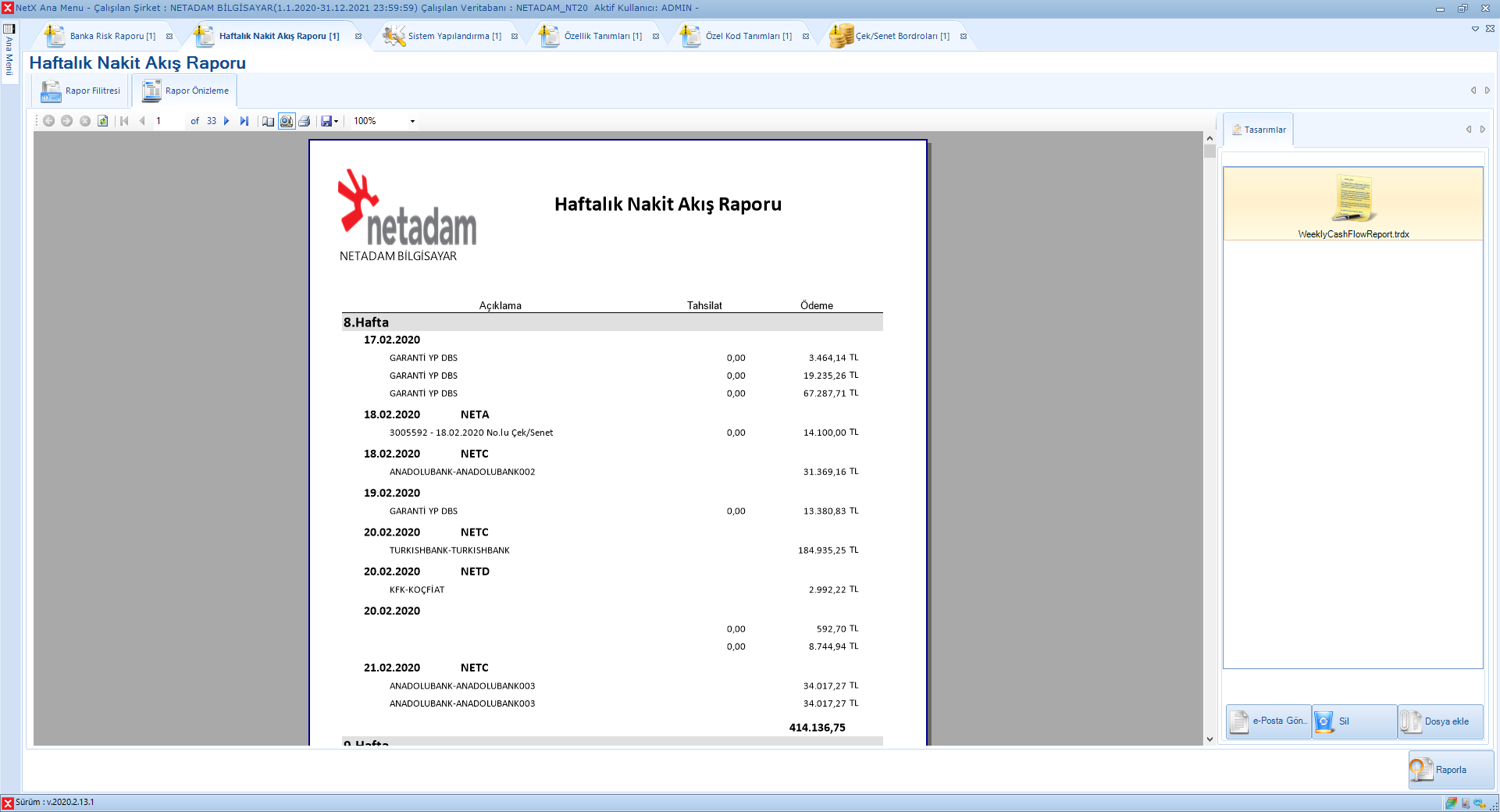Viewport: 1500px width, 812px height.
Task: Click the ANADOLUBANK-ANADOLUBANK002 row text
Action: 462,472
